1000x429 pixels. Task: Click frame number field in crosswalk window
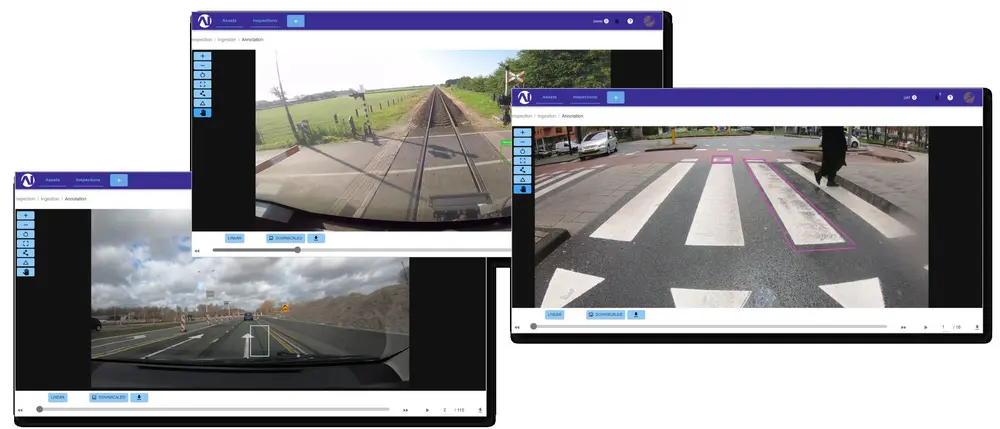point(943,328)
